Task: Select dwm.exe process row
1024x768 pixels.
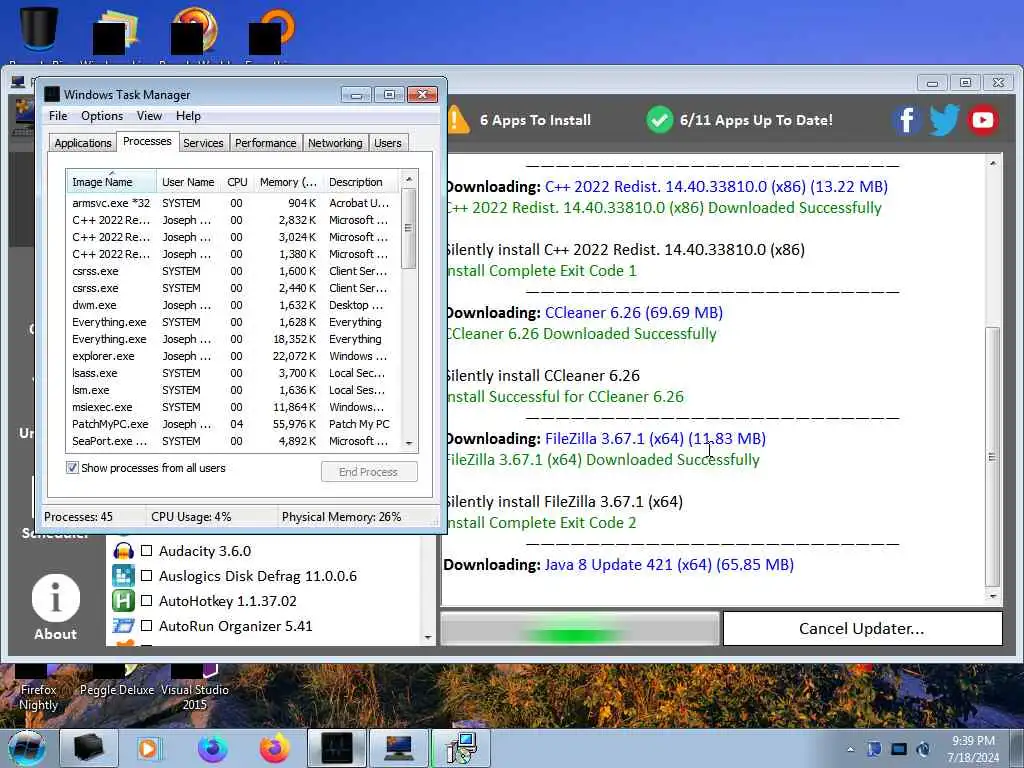Action: pyautogui.click(x=233, y=305)
